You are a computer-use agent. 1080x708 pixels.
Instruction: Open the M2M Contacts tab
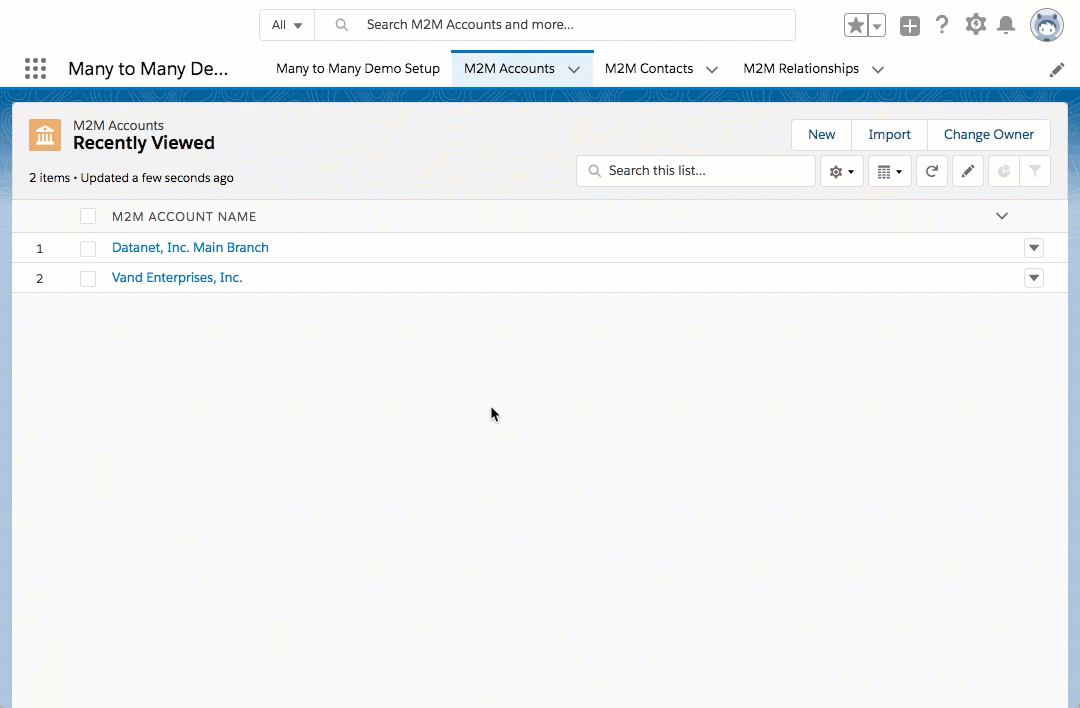pos(649,69)
